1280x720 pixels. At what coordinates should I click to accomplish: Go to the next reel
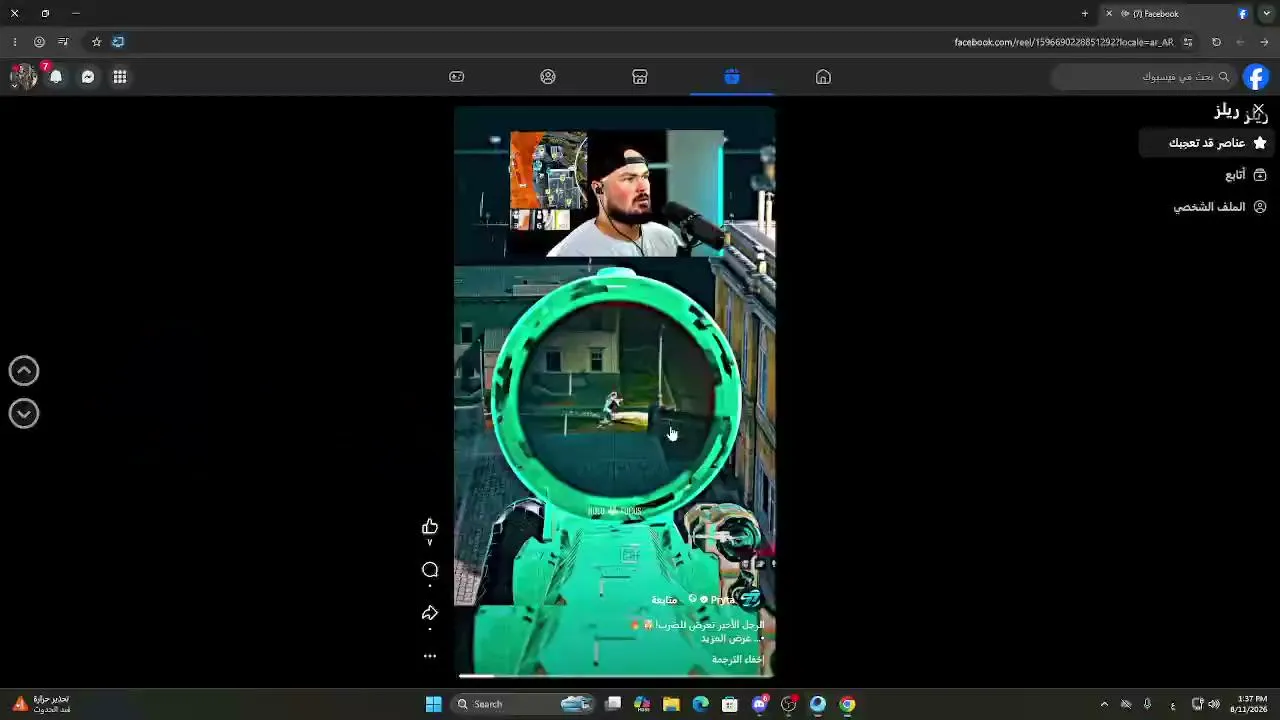pyautogui.click(x=24, y=414)
